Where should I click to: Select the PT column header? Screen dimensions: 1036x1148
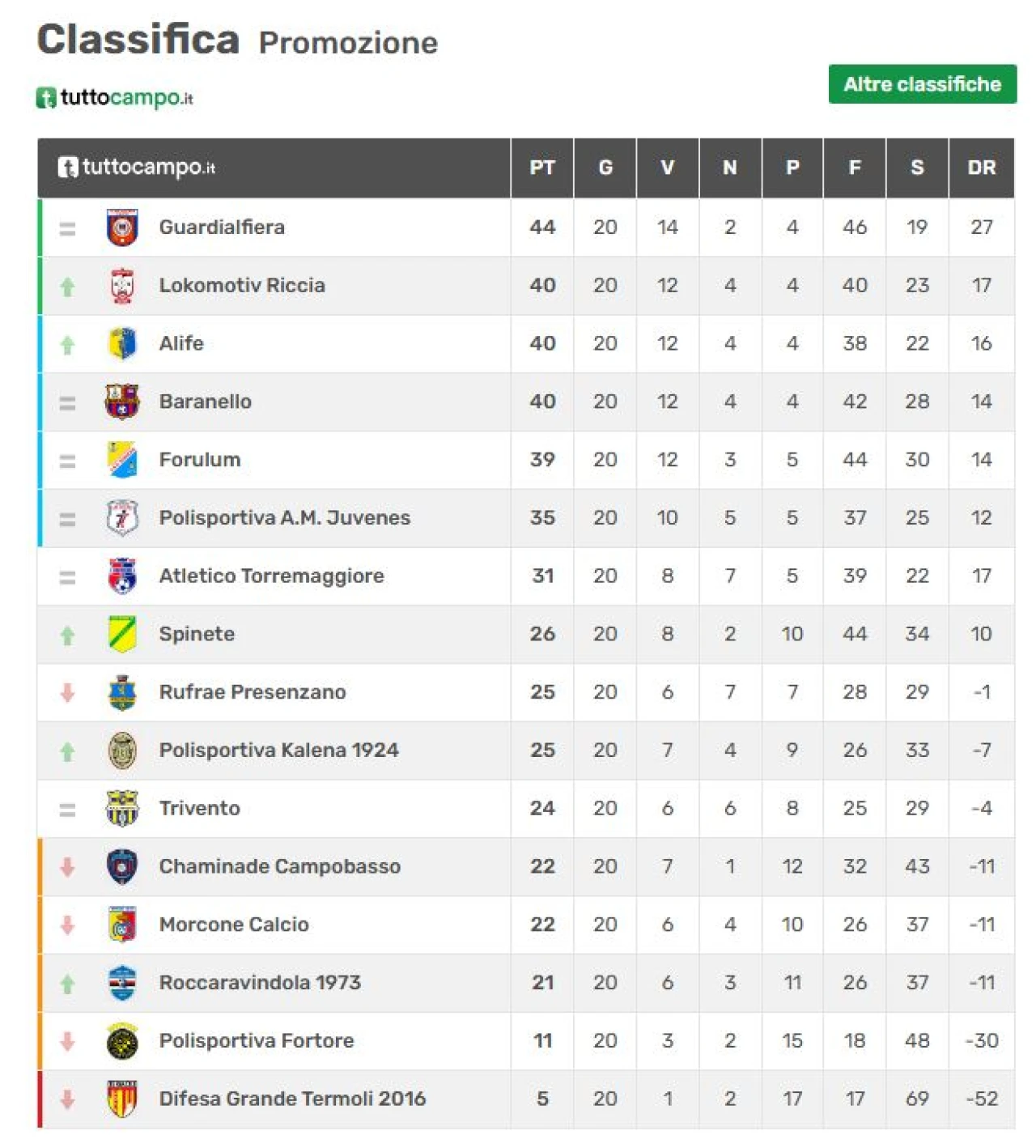(542, 168)
